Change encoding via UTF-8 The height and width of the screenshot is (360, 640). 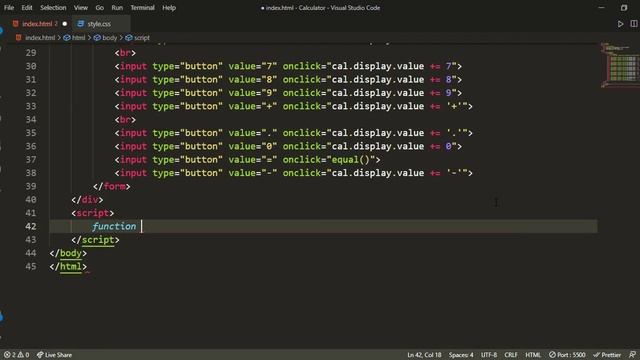[489, 355]
